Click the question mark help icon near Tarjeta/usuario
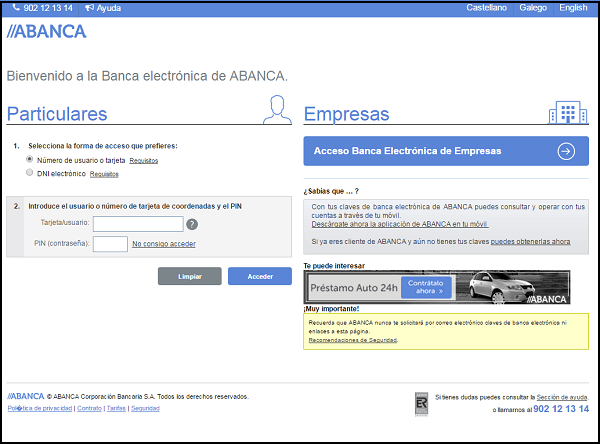The image size is (600, 444). pos(192,224)
